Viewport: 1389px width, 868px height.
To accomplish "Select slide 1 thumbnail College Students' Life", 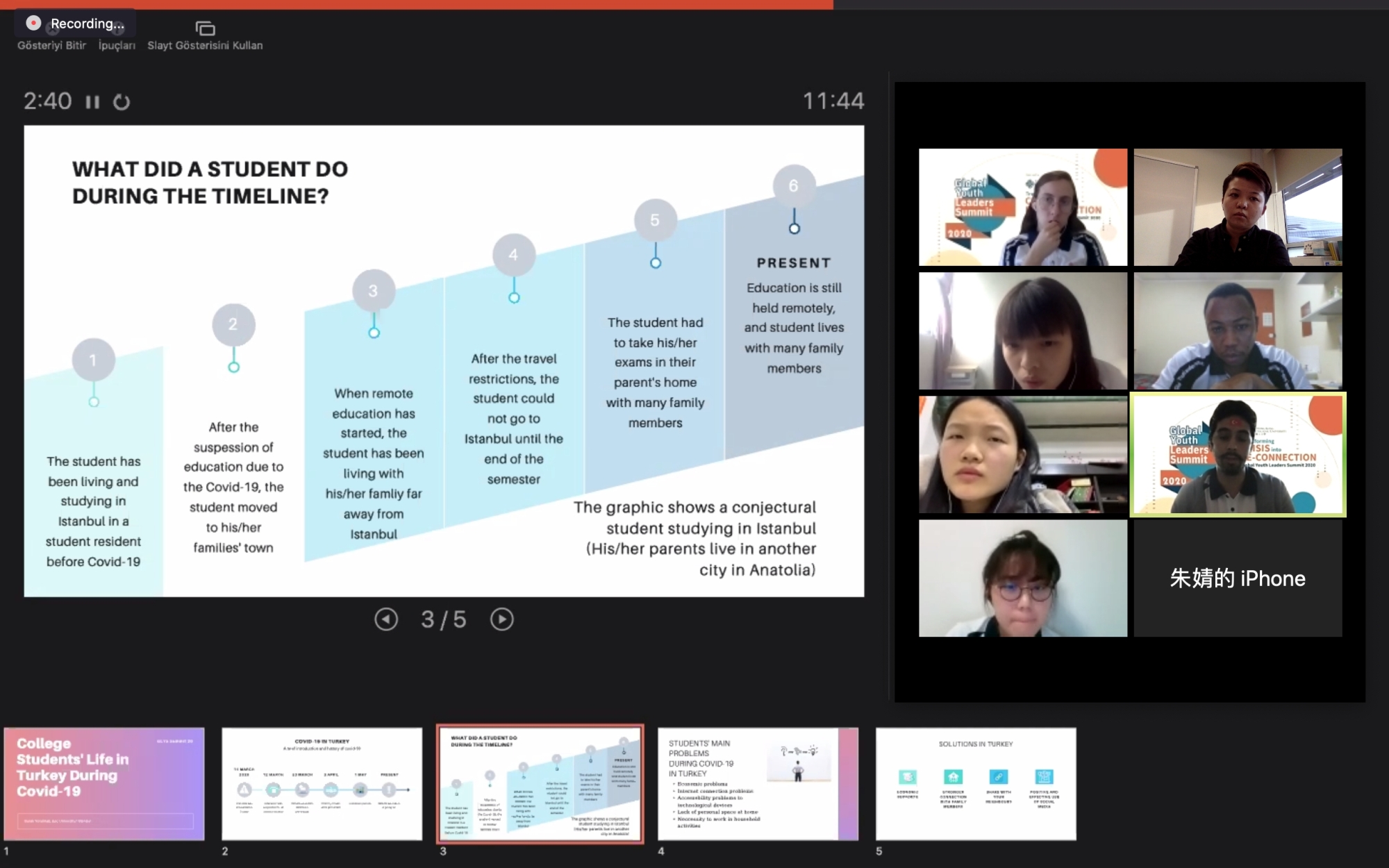I will click(104, 784).
